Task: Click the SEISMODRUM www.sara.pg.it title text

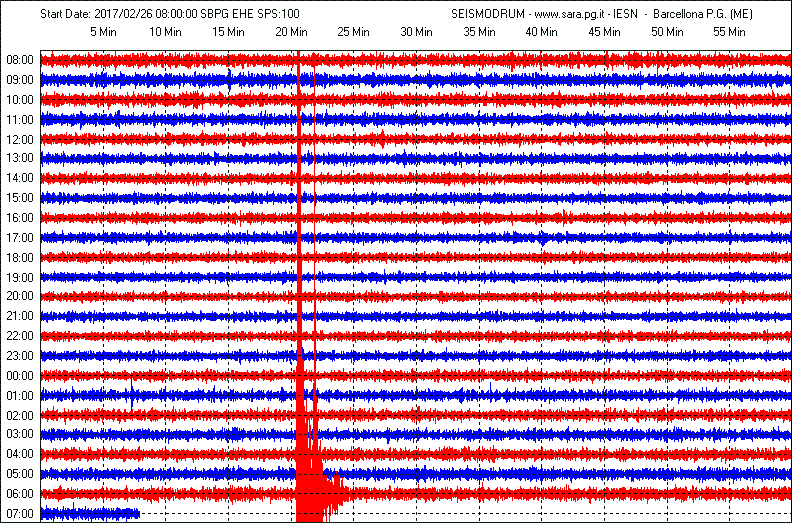Action: (x=602, y=14)
